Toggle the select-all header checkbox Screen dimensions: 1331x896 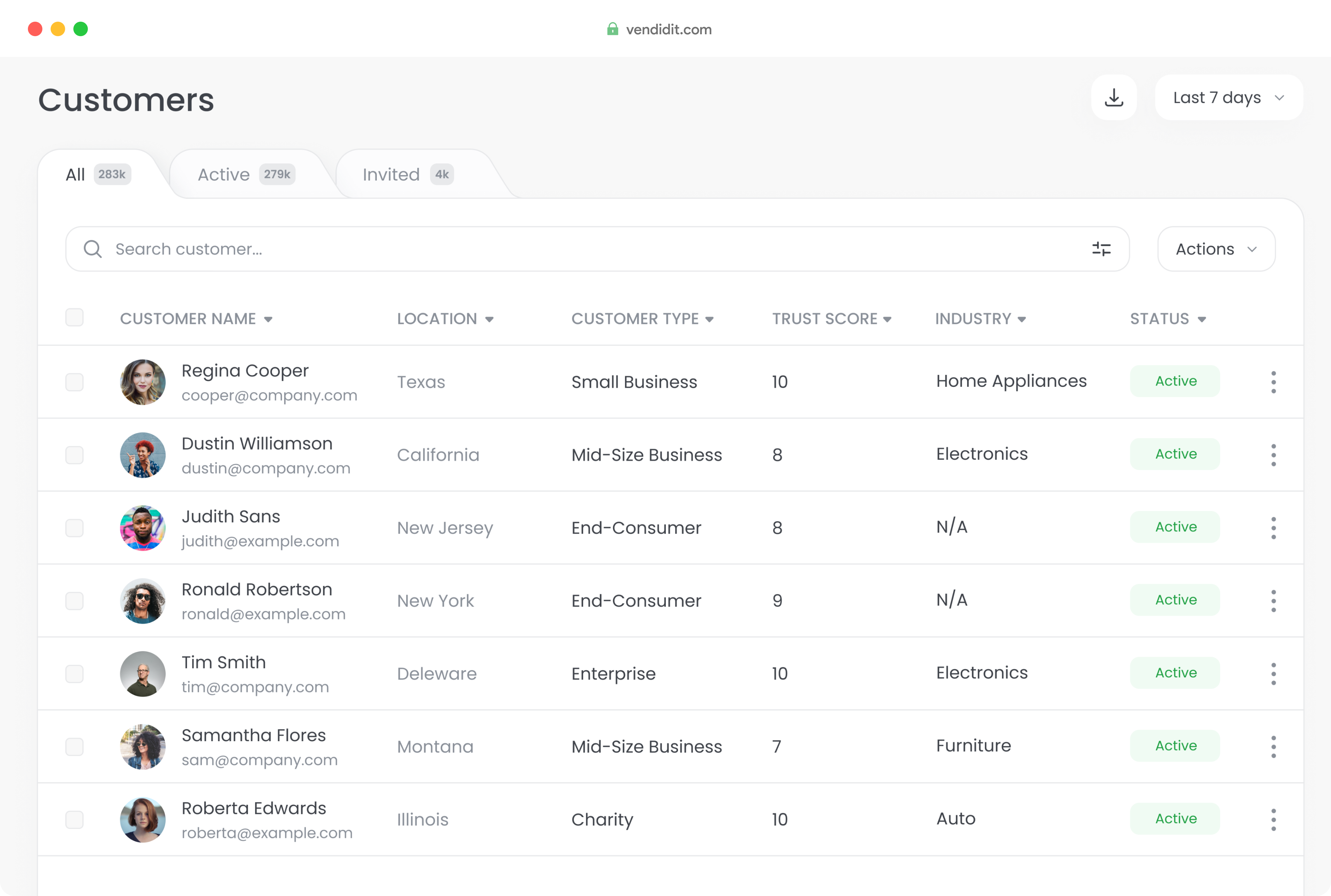pyautogui.click(x=74, y=318)
